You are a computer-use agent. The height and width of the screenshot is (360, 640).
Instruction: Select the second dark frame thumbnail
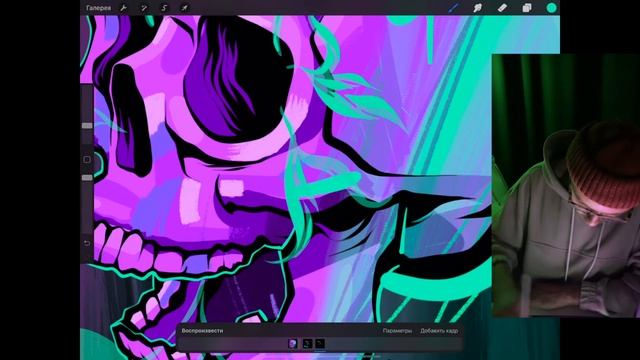click(x=307, y=344)
